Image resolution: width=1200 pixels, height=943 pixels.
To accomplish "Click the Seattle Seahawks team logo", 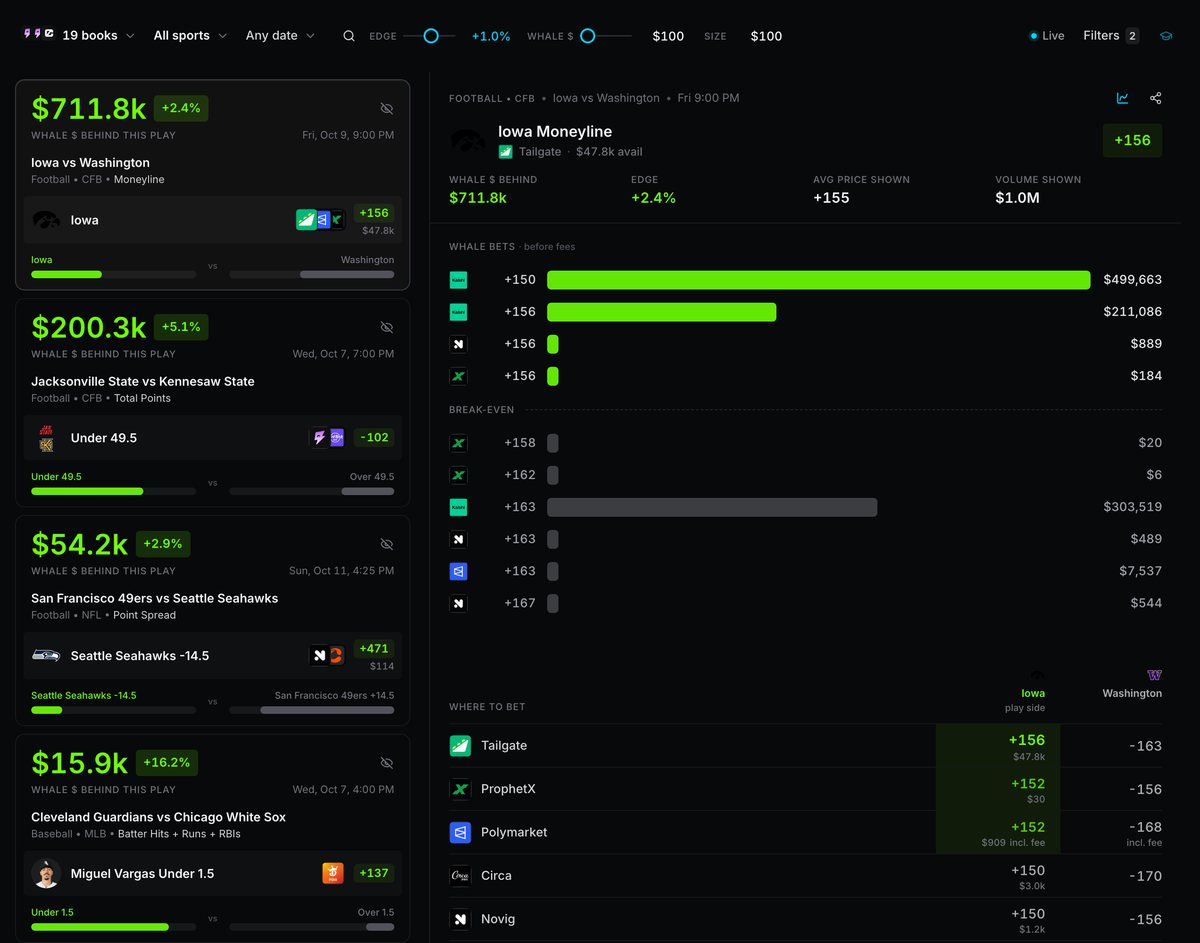I will [x=46, y=656].
